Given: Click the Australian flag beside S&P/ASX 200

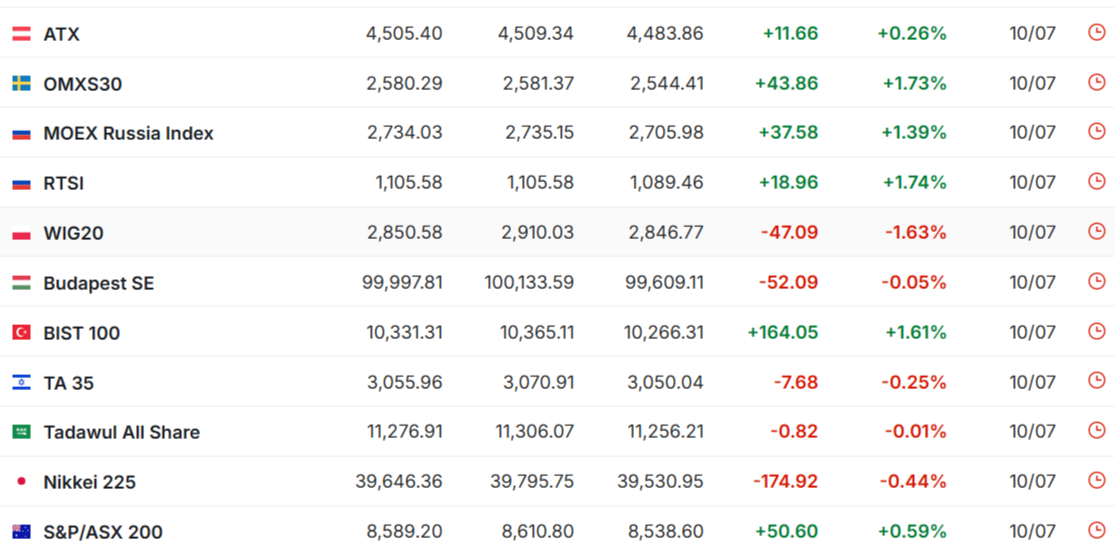Looking at the screenshot, I should click(21, 531).
